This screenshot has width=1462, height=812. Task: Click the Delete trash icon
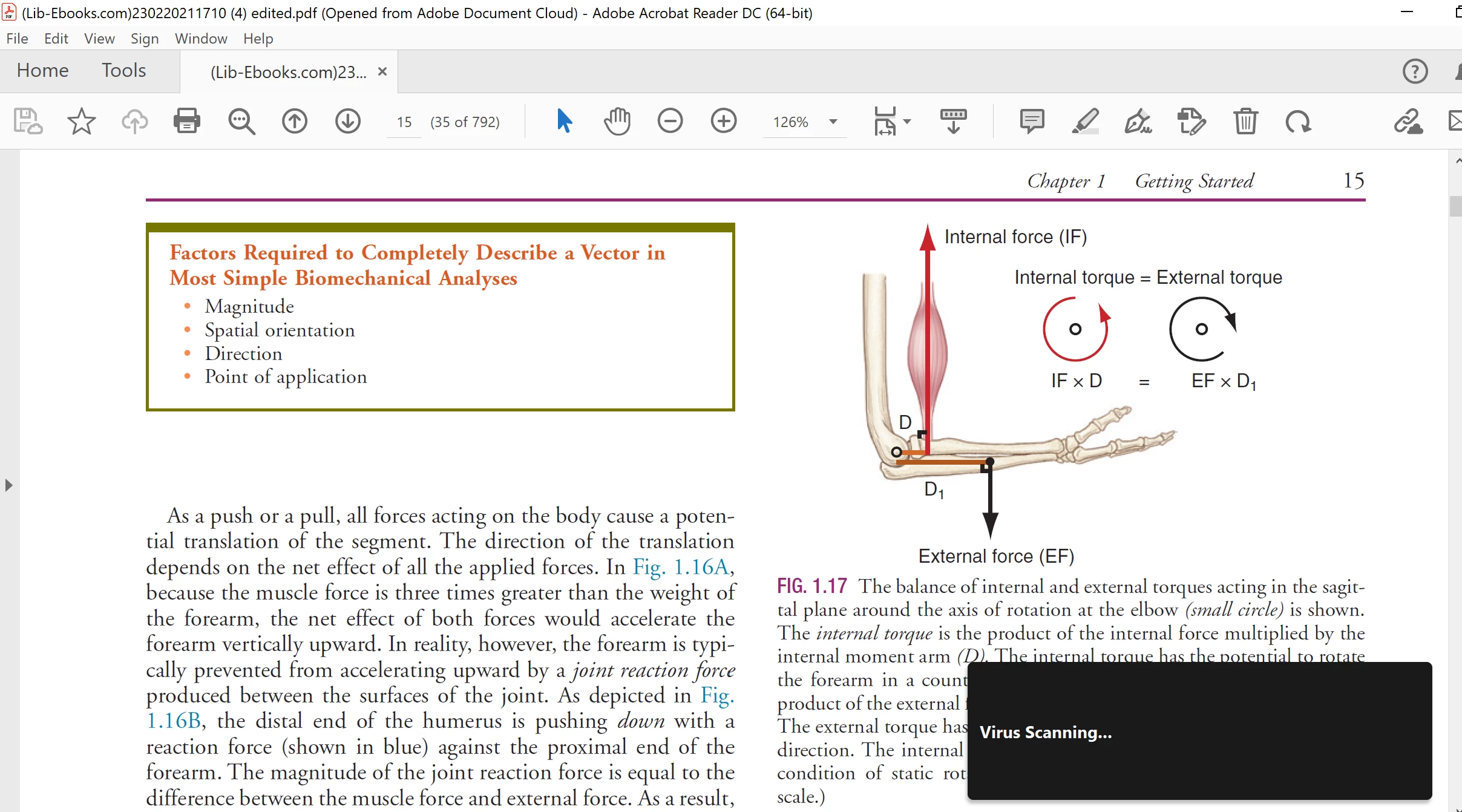pyautogui.click(x=1245, y=121)
